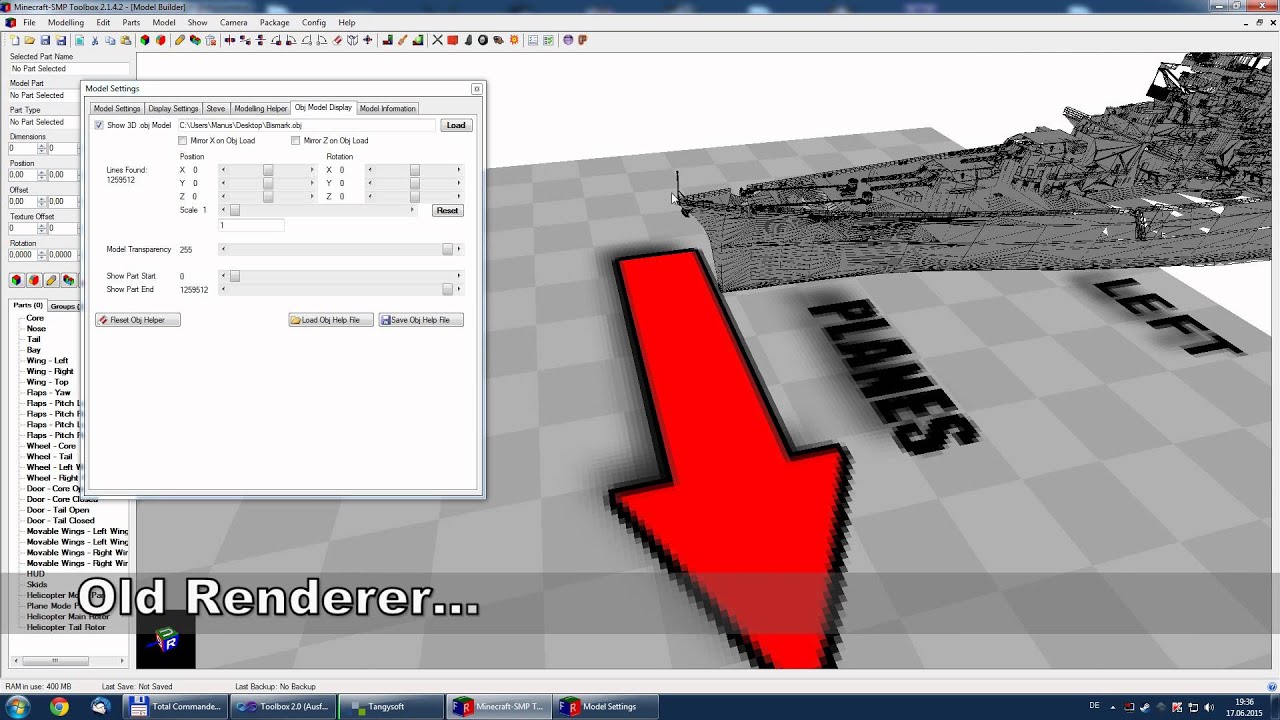Select the Groups tab in parts panel
1280x720 pixels.
click(x=63, y=306)
